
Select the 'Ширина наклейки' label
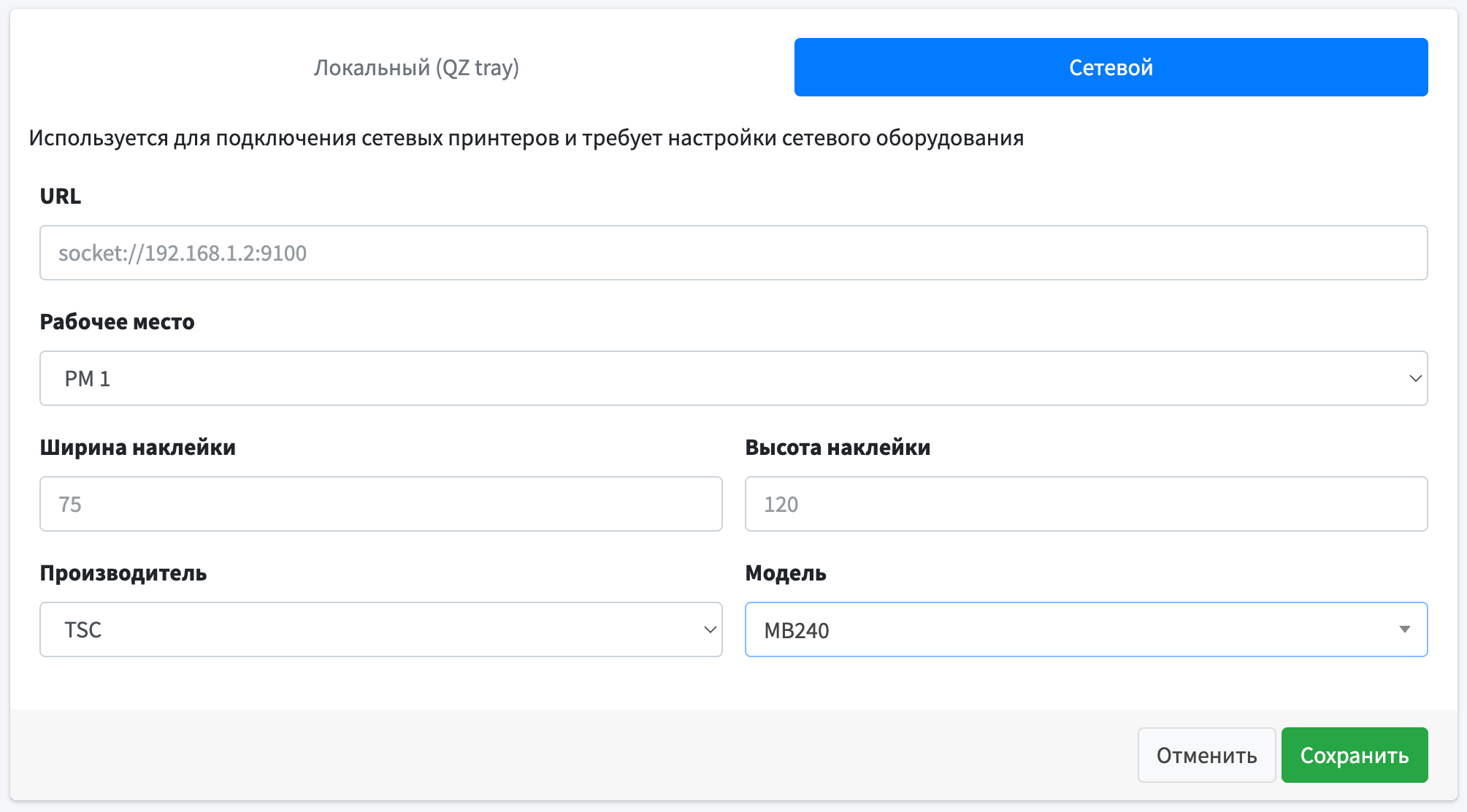pyautogui.click(x=138, y=447)
